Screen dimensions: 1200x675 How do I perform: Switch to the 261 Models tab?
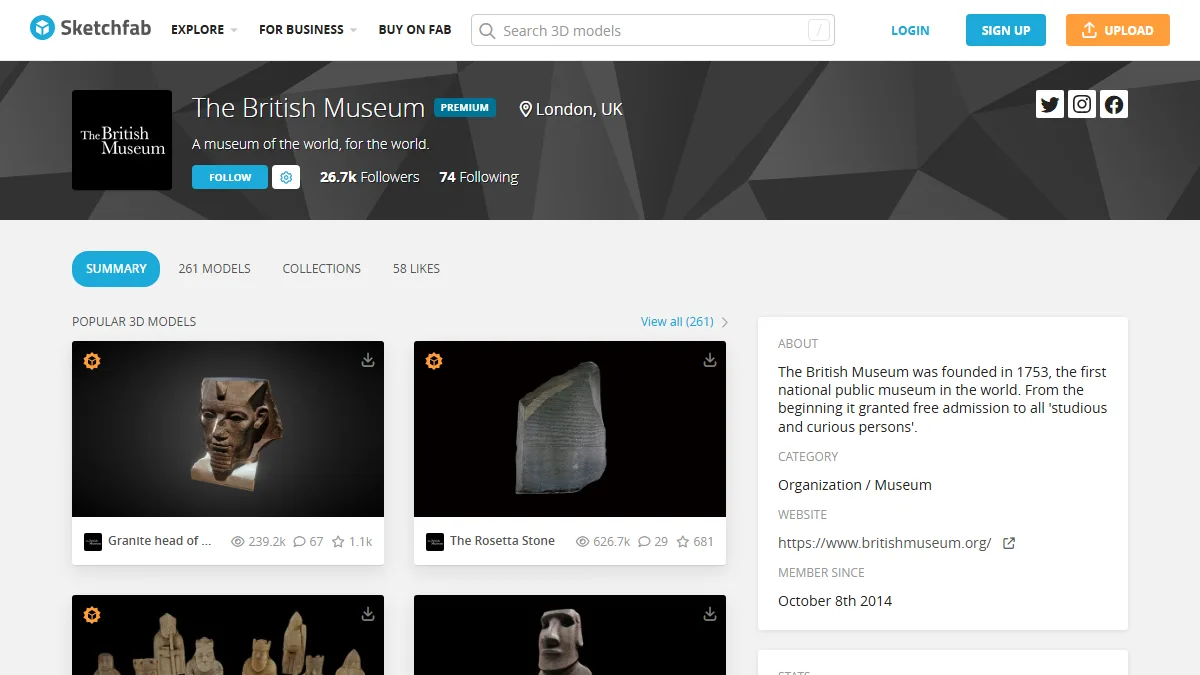214,268
